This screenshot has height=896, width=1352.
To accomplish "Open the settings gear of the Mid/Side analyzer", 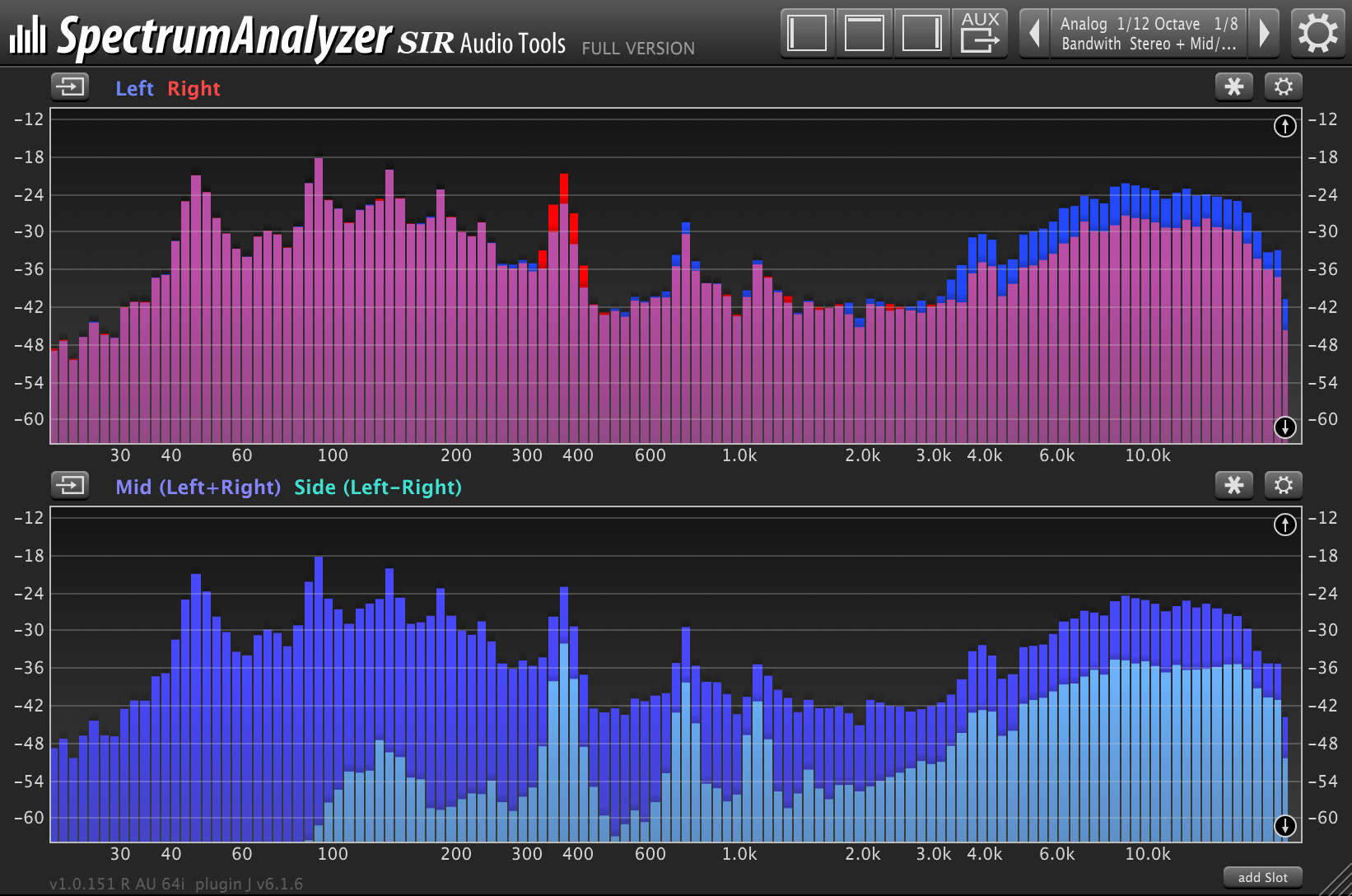I will coord(1283,485).
